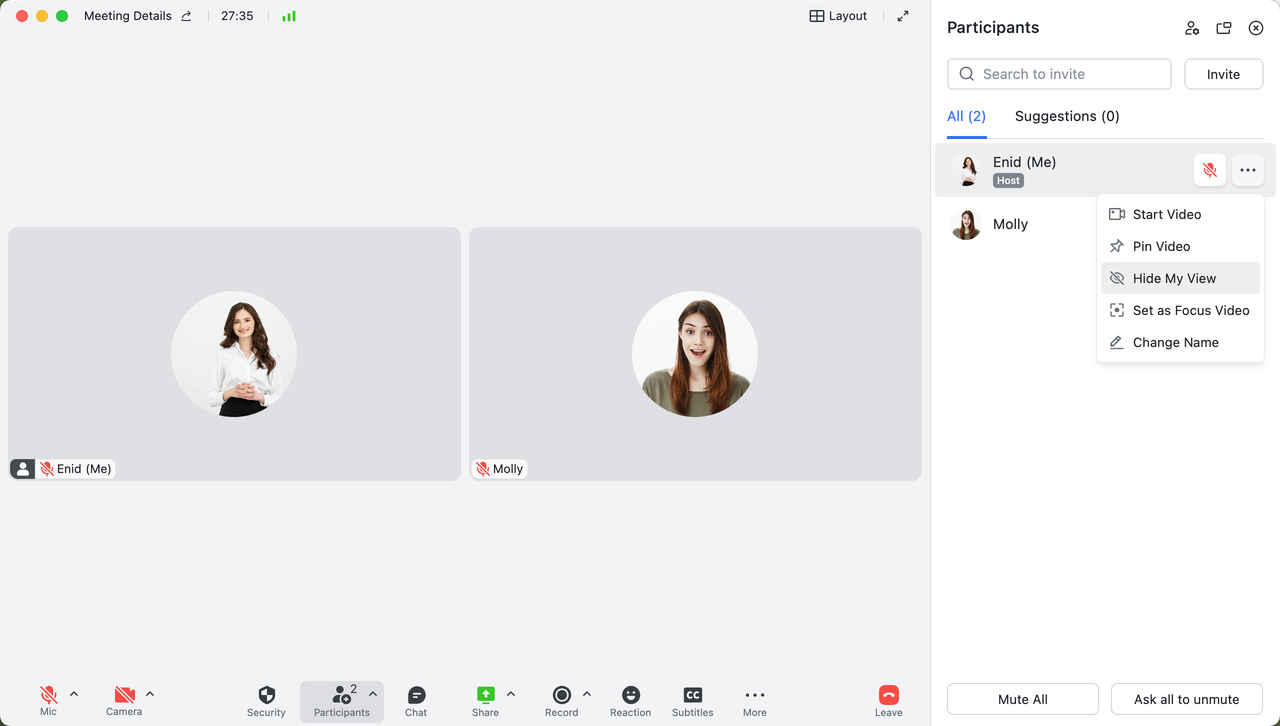
Task: Open the Layout dropdown
Action: point(838,16)
